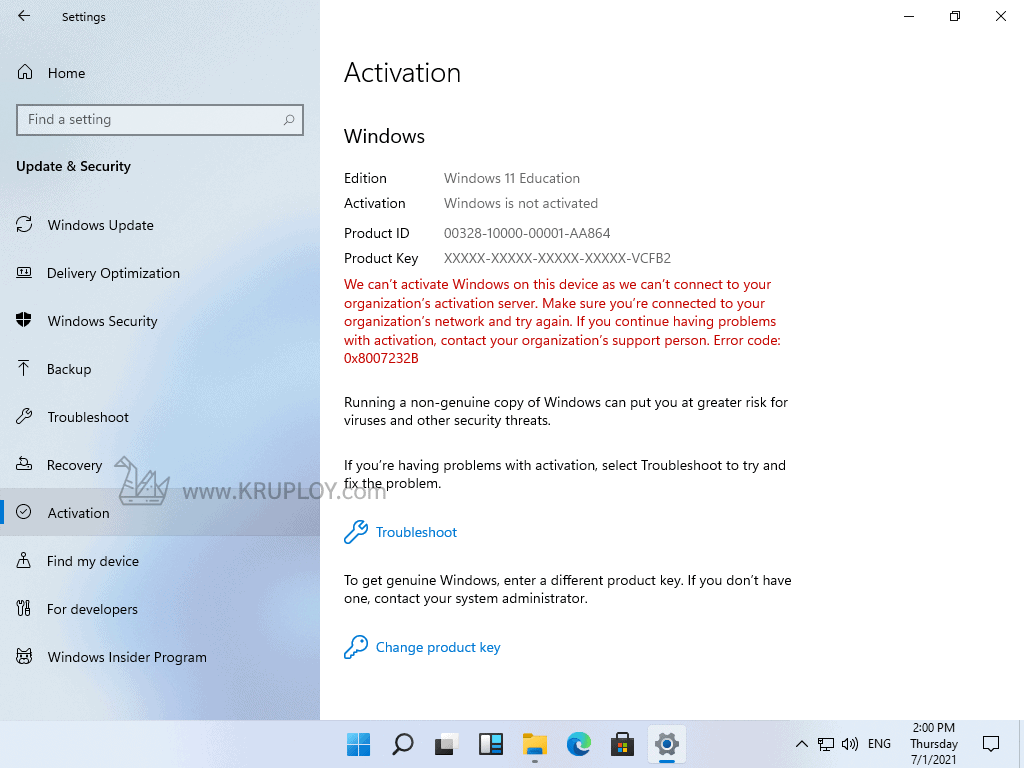Open the notification center icon

991,743
